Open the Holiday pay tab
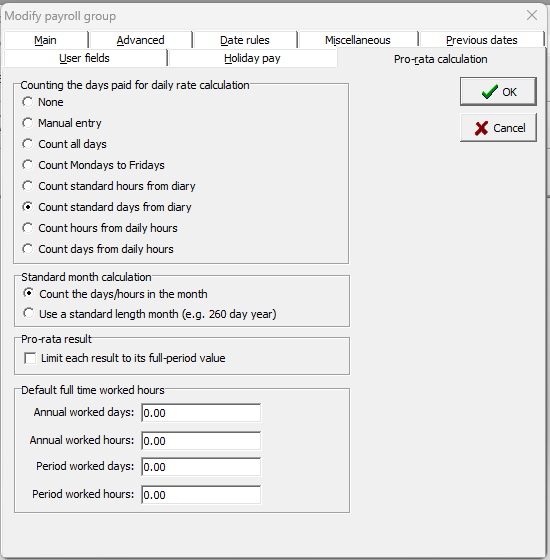The image size is (550, 560). tap(252, 58)
